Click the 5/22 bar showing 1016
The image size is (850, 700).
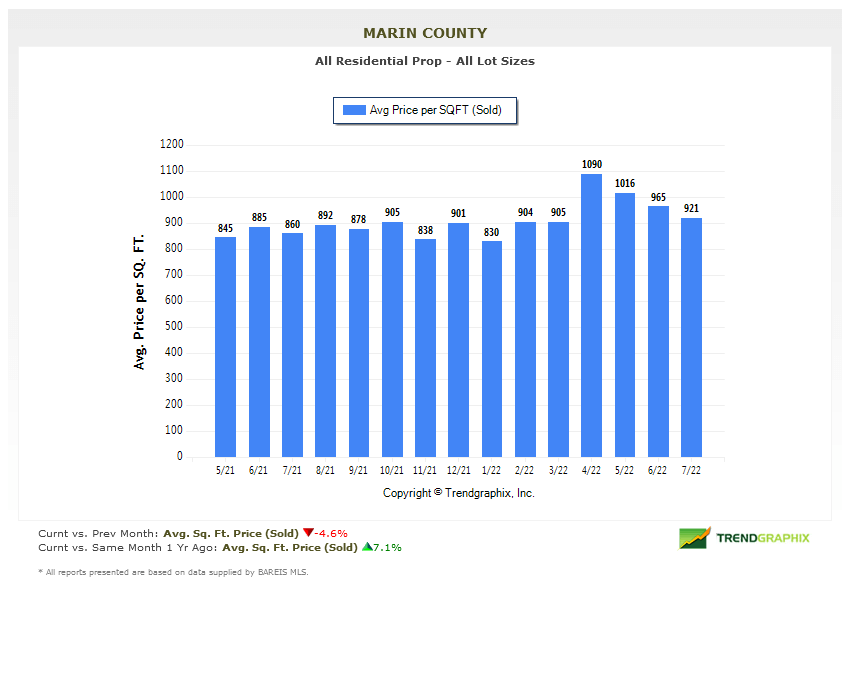(625, 325)
